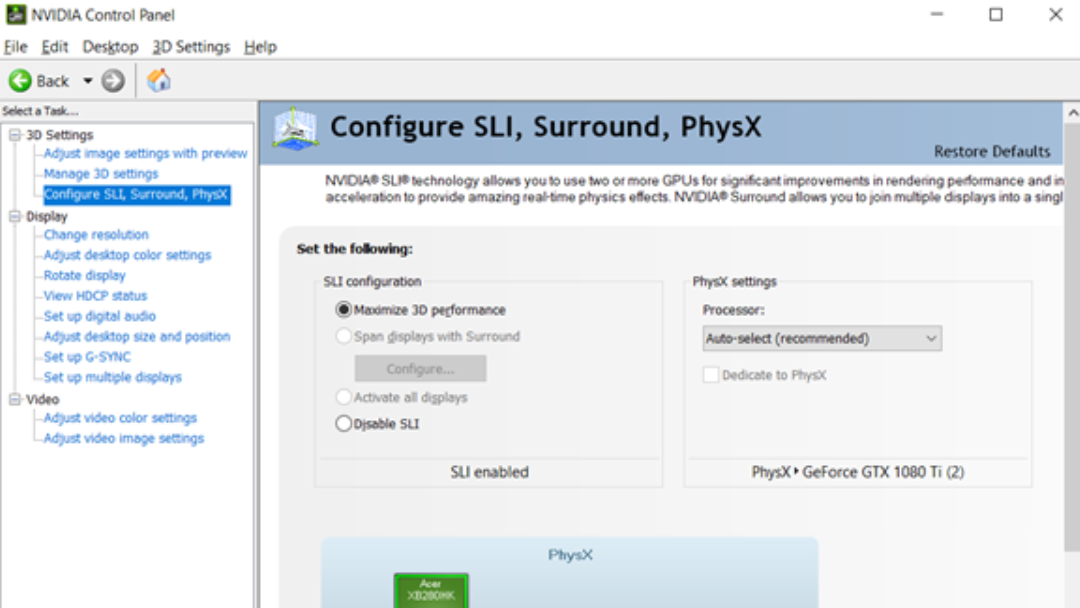Click the Forward arrow icon
Image resolution: width=1080 pixels, height=608 pixels.
(113, 81)
